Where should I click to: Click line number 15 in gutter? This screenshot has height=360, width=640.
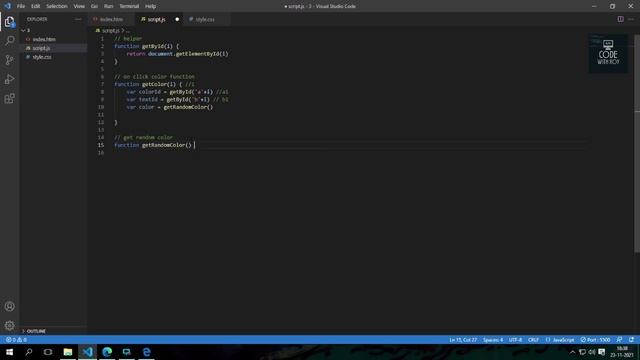click(101, 145)
